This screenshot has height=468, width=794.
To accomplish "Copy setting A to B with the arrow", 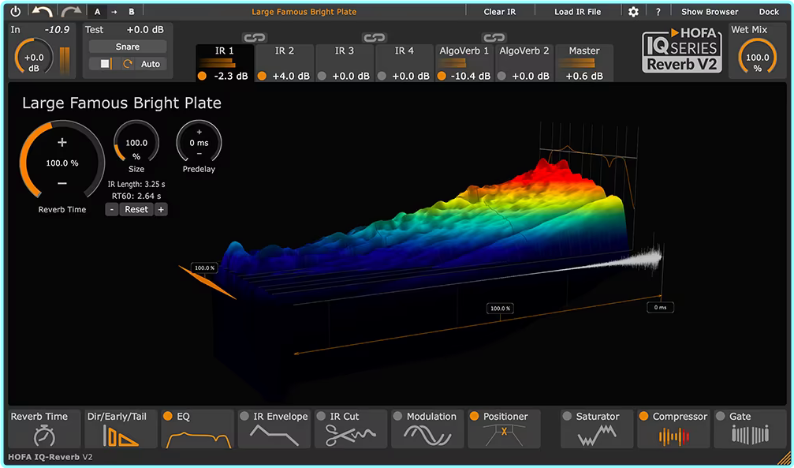I will [114, 12].
